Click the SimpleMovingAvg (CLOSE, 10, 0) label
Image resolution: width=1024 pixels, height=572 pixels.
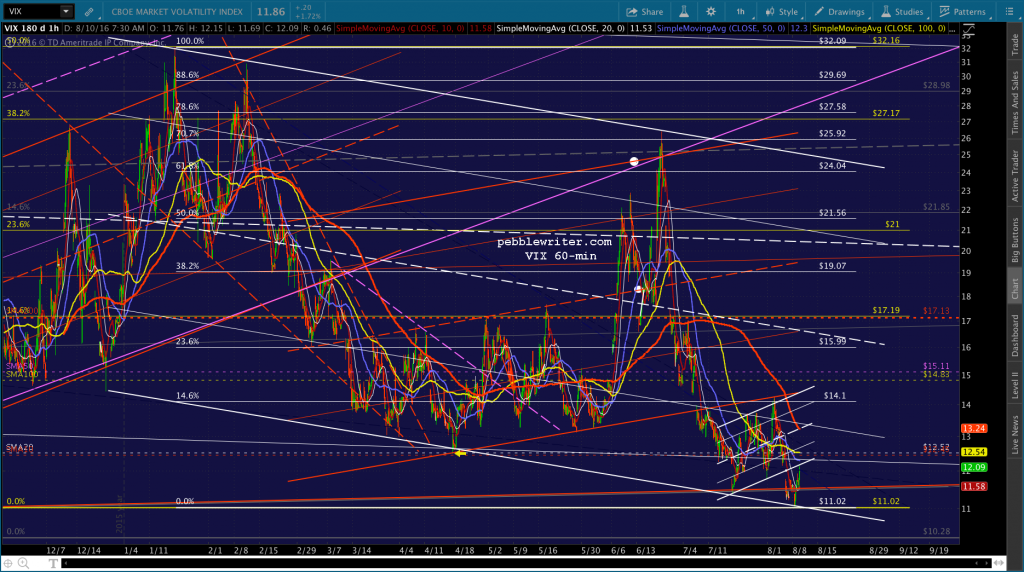tap(402, 29)
